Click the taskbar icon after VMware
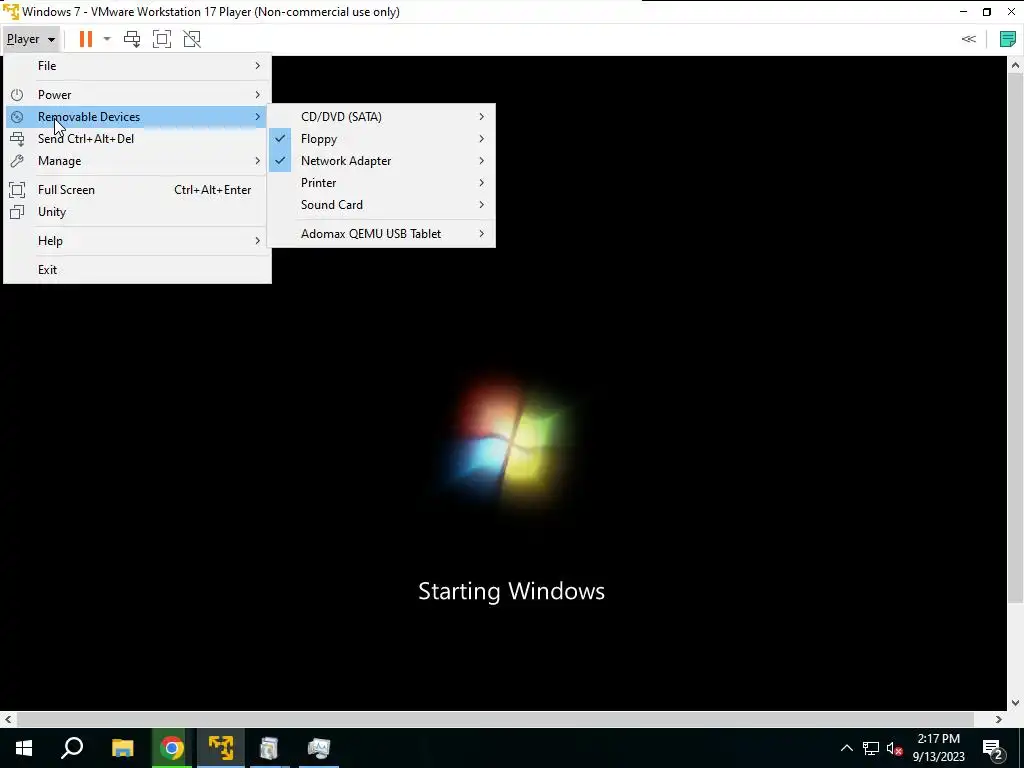The height and width of the screenshot is (768, 1024). 269,748
